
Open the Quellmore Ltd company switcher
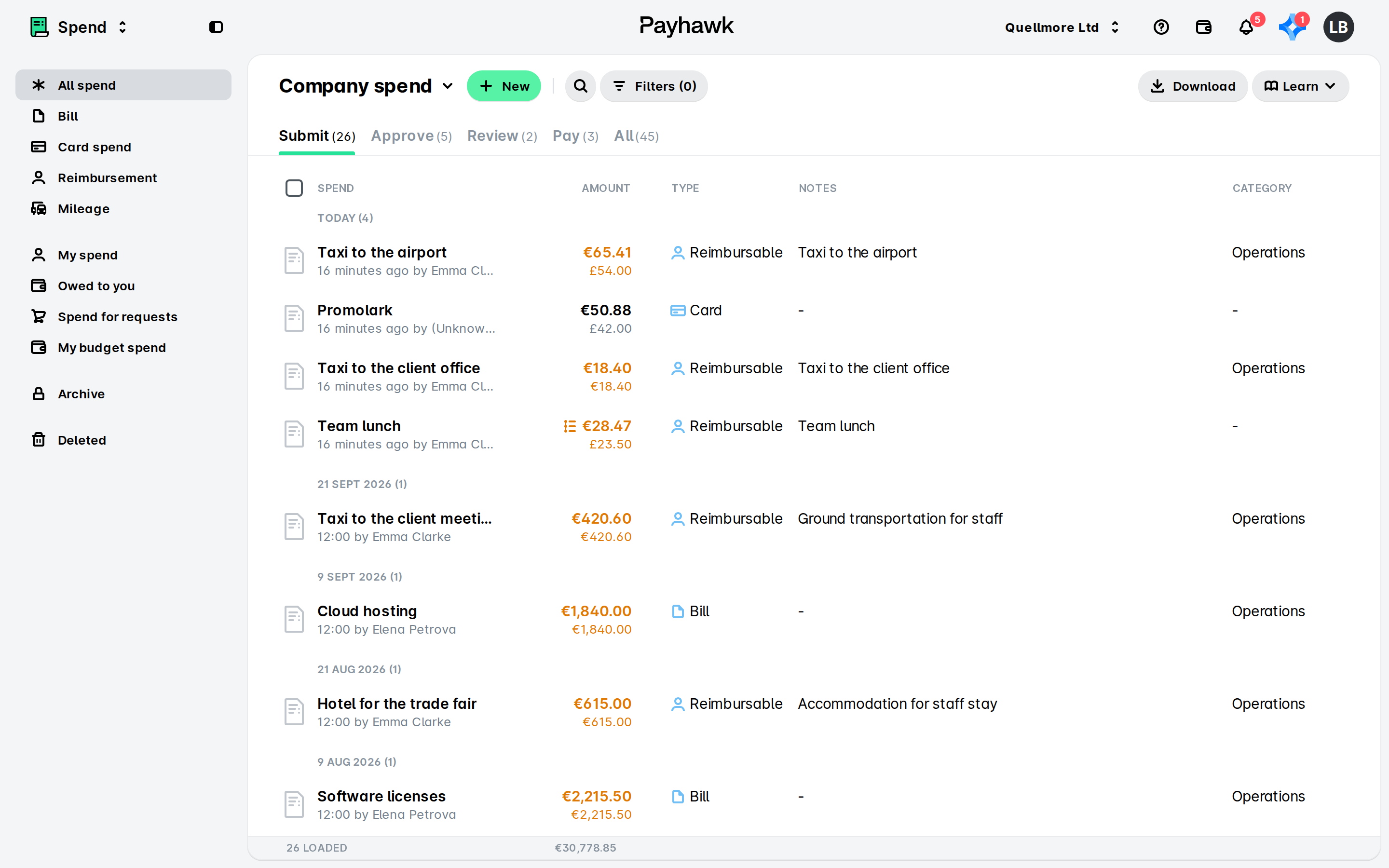click(x=1062, y=27)
